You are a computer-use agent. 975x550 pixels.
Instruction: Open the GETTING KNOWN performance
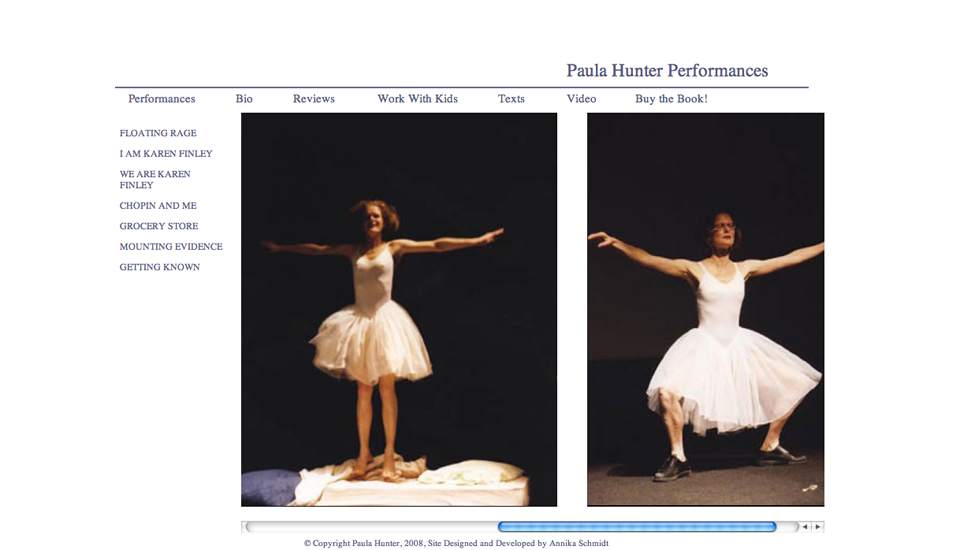(x=160, y=267)
